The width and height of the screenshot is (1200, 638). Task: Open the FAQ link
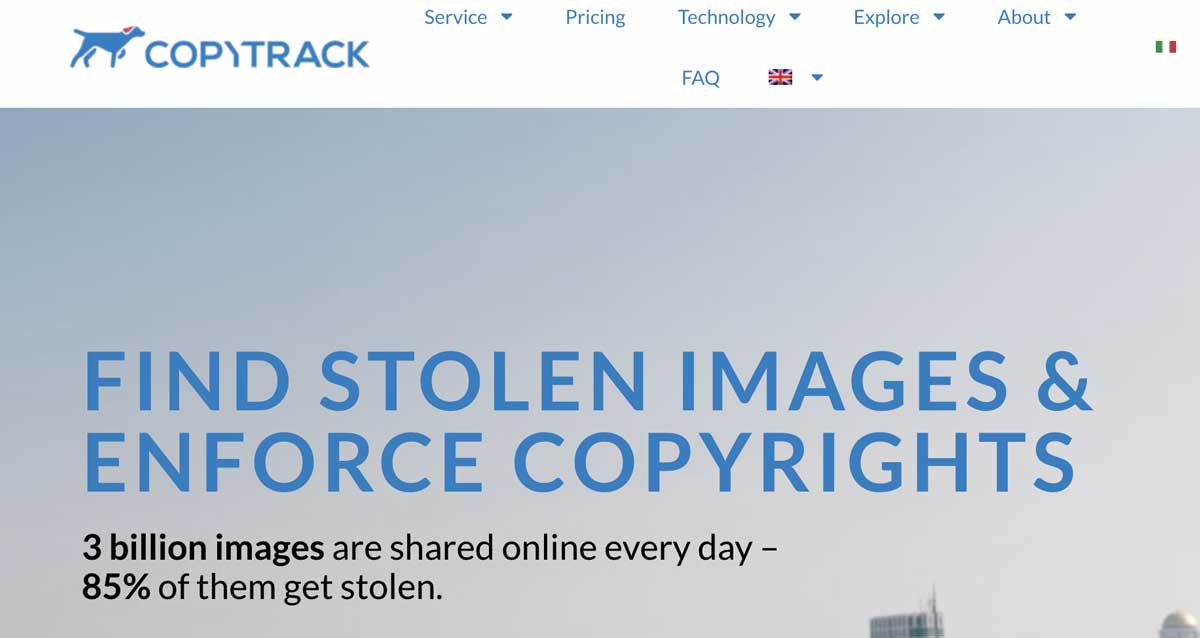[700, 77]
